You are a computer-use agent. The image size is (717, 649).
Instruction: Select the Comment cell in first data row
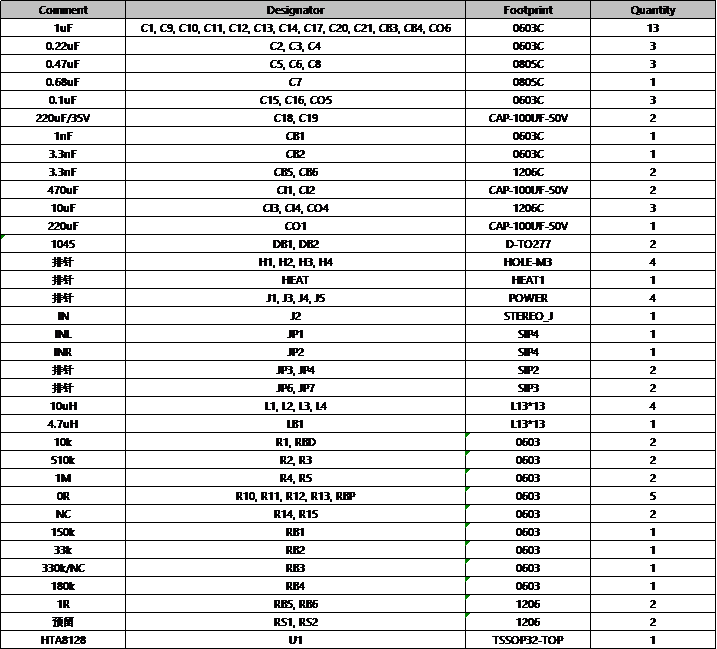pos(62,29)
